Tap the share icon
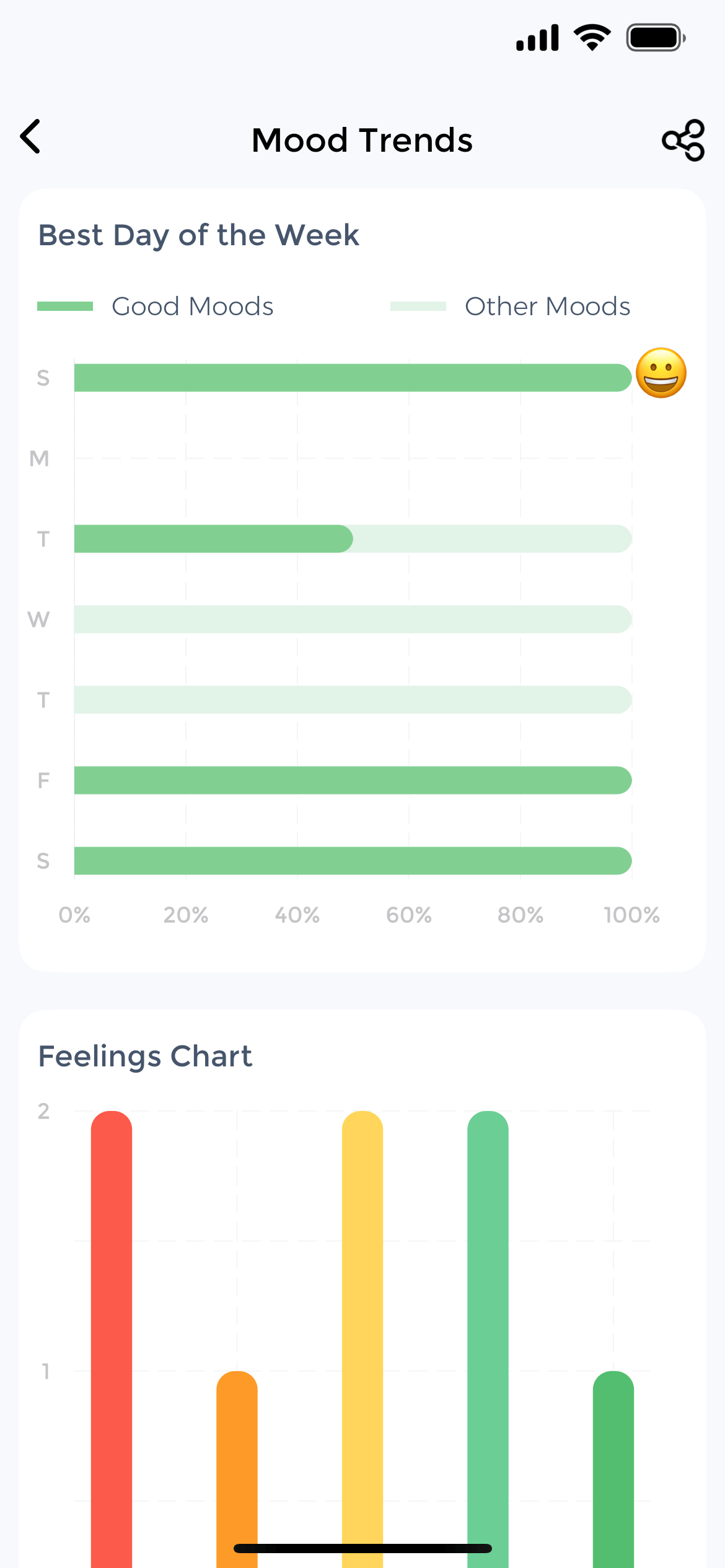This screenshot has width=725, height=1568. (x=683, y=140)
